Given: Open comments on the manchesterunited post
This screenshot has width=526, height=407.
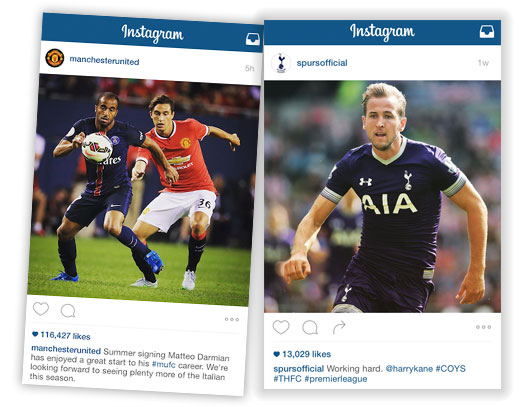Looking at the screenshot, I should (x=68, y=311).
